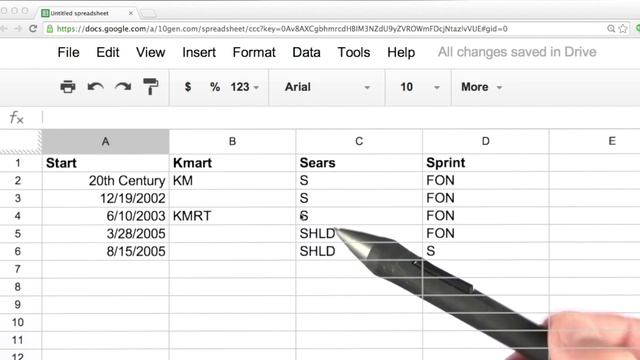Click the Start header cell
The width and height of the screenshot is (640, 360).
pyautogui.click(x=105, y=163)
